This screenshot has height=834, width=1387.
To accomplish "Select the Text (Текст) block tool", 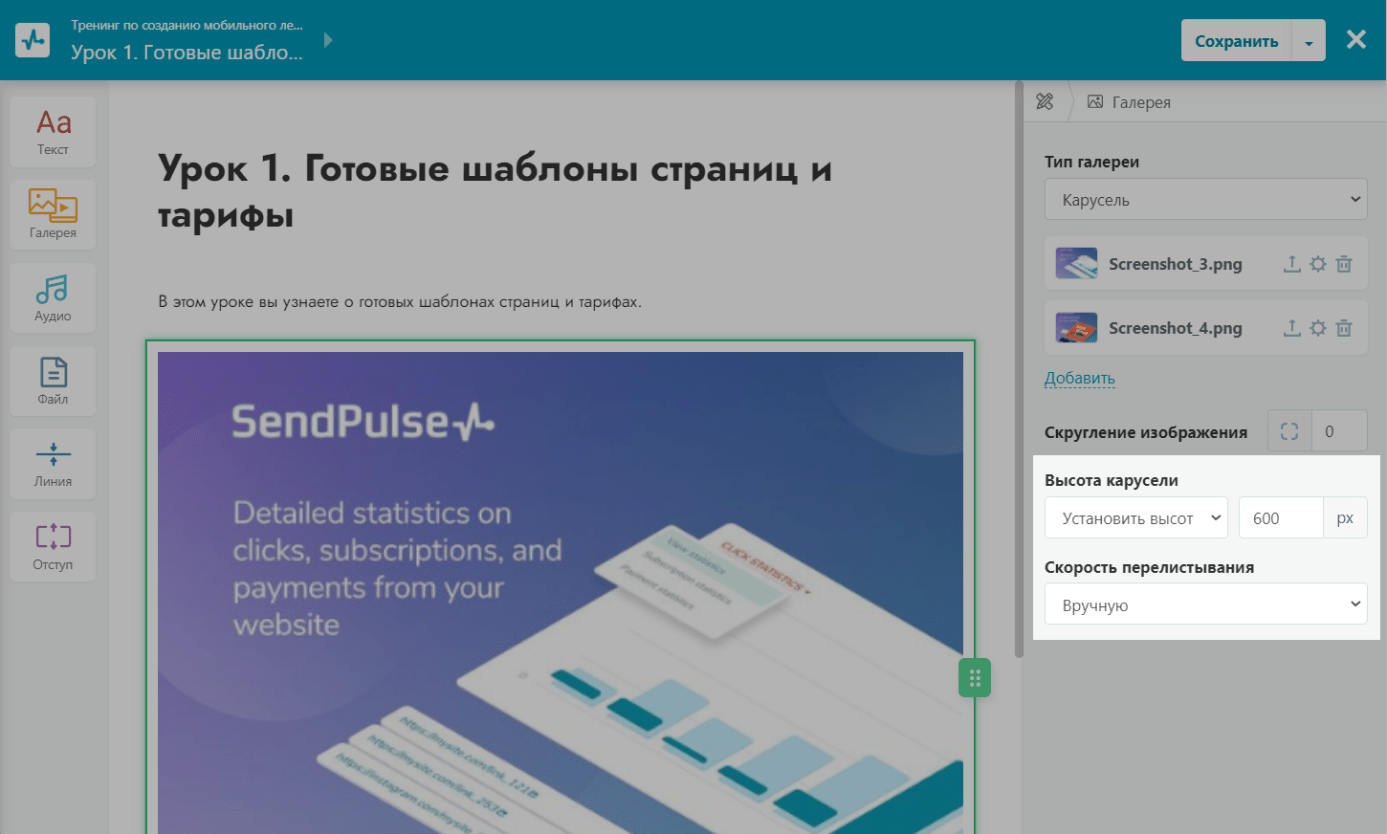I will click(53, 131).
